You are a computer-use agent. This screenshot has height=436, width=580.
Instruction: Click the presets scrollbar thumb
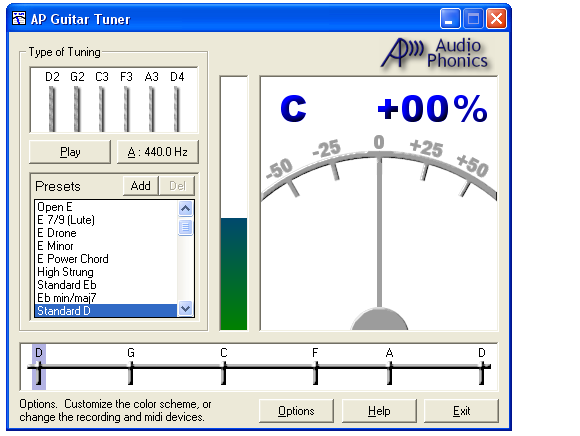(185, 227)
